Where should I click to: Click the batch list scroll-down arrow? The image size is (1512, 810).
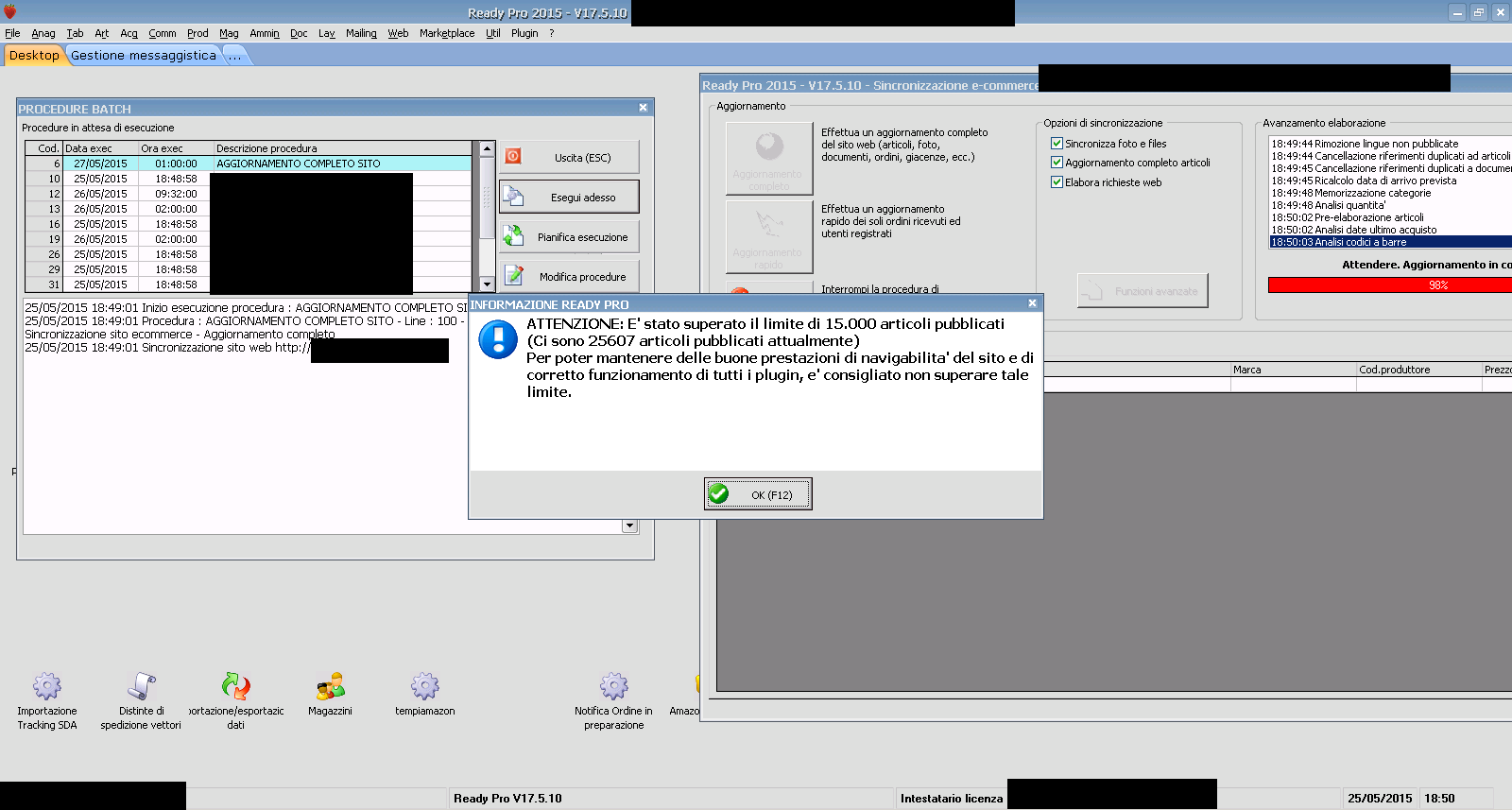pos(487,284)
